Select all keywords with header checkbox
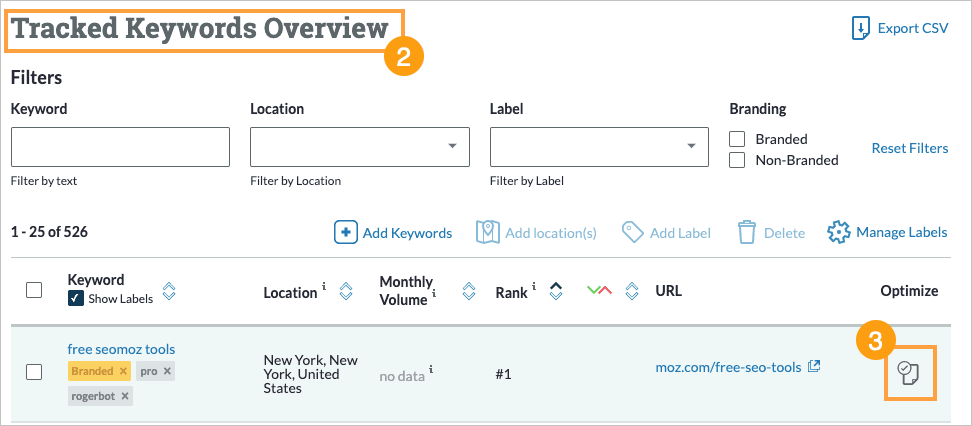The height and width of the screenshot is (426, 972). pyautogui.click(x=34, y=290)
